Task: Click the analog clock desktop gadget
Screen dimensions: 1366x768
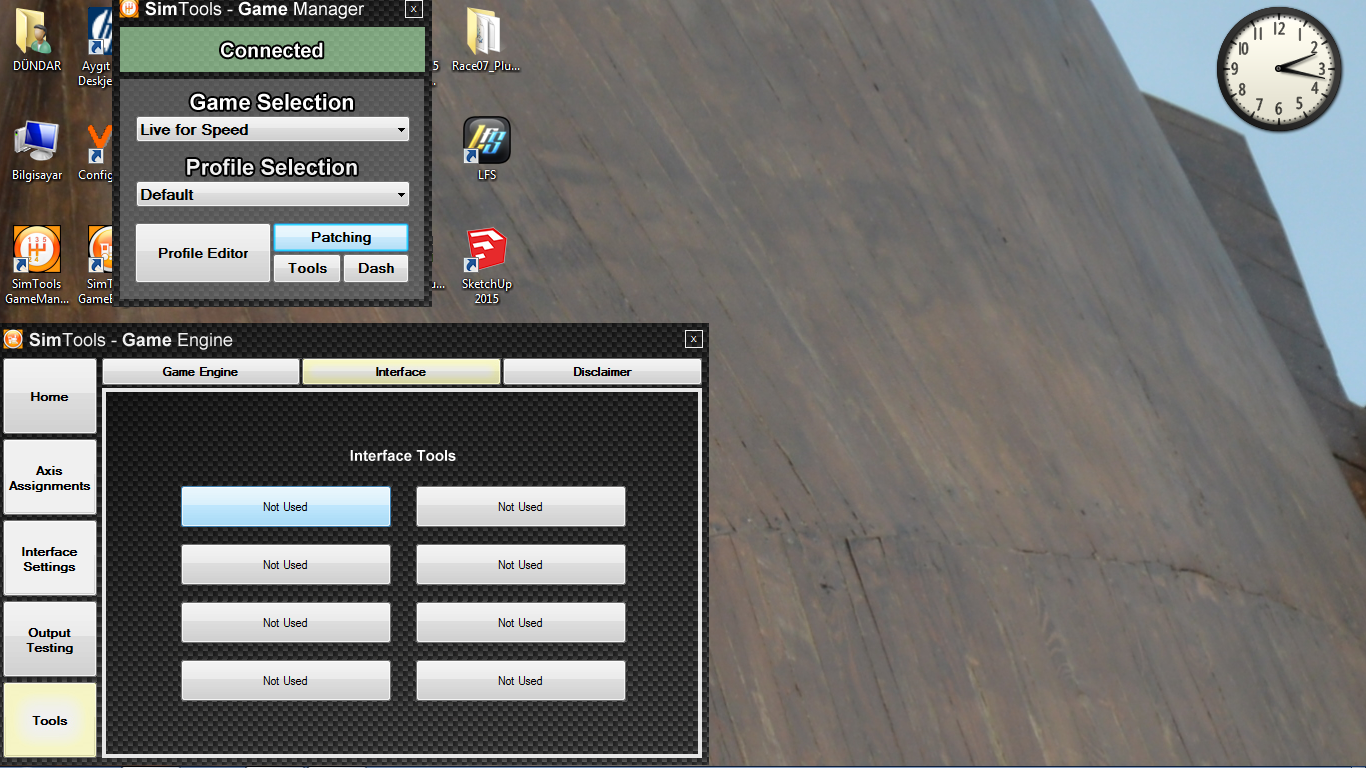Action: 1279,68
